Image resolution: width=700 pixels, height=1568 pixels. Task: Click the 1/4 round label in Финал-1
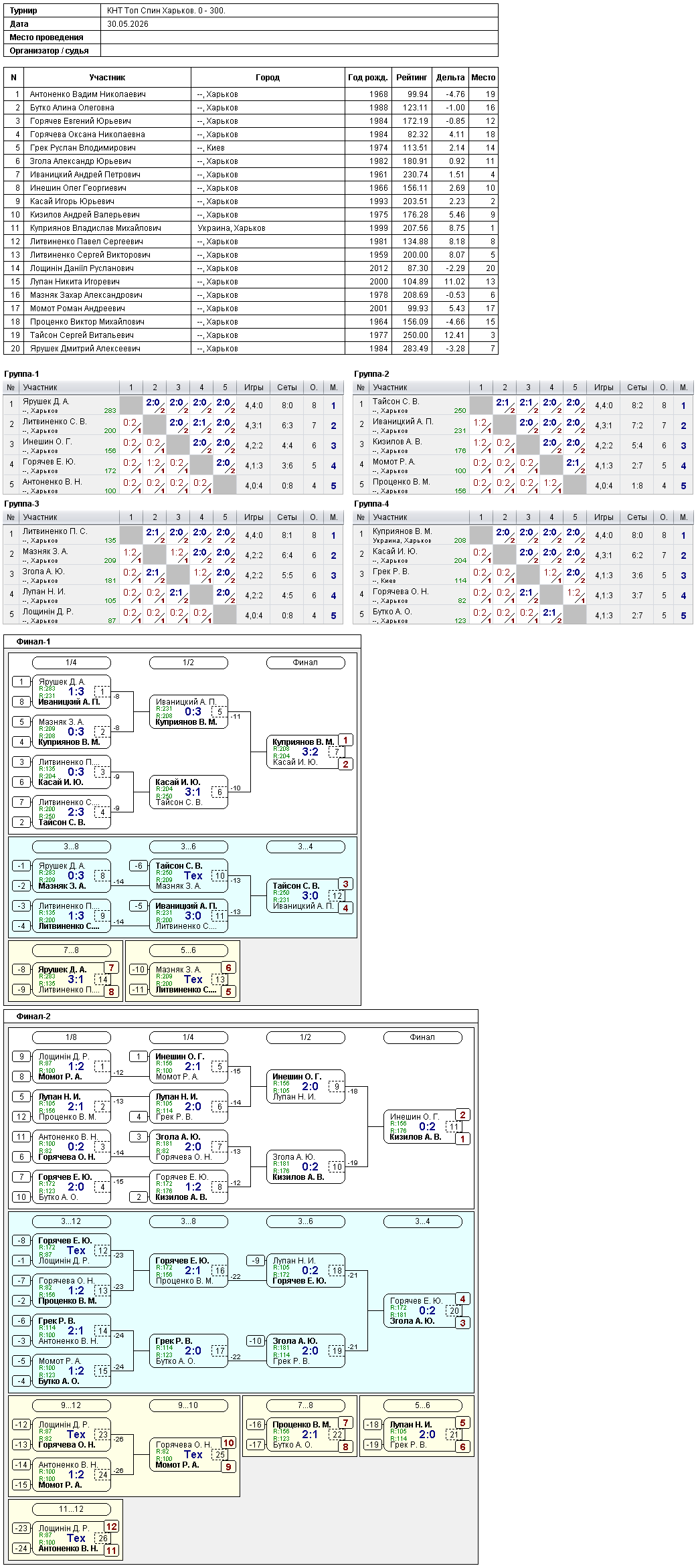tap(72, 663)
